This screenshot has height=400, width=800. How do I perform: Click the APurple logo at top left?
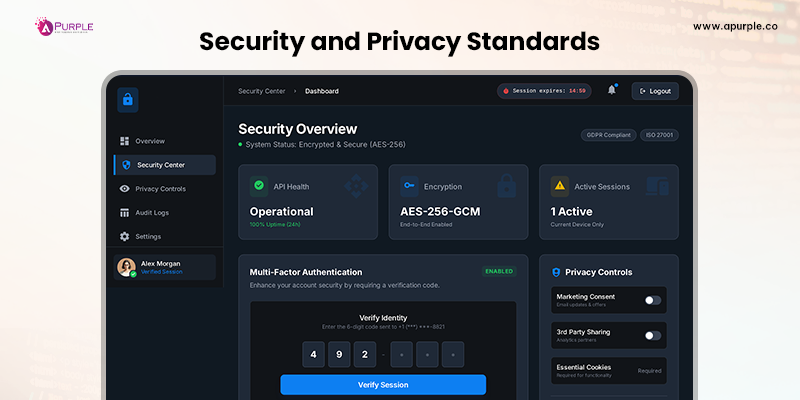pyautogui.click(x=64, y=26)
